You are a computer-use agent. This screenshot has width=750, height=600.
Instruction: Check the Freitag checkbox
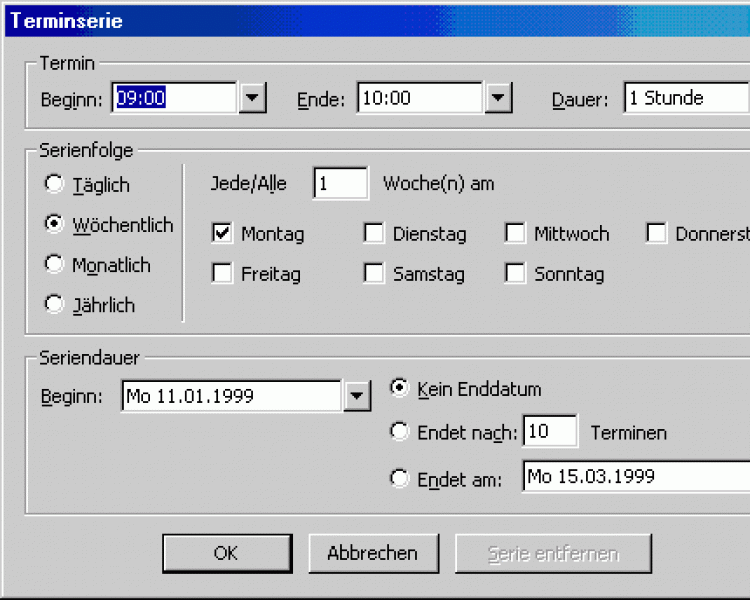pos(222,273)
